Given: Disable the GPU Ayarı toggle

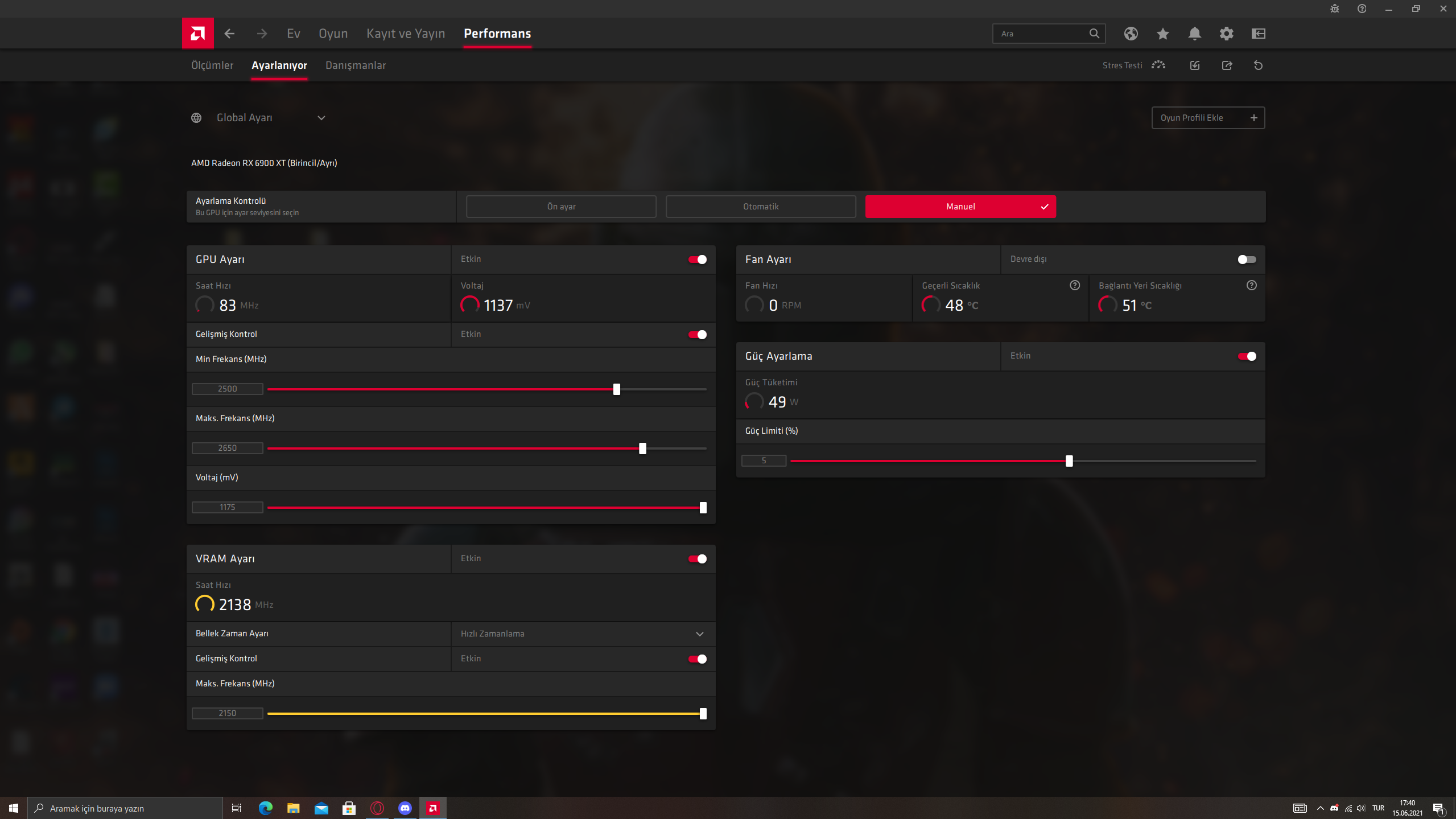Looking at the screenshot, I should tap(697, 260).
